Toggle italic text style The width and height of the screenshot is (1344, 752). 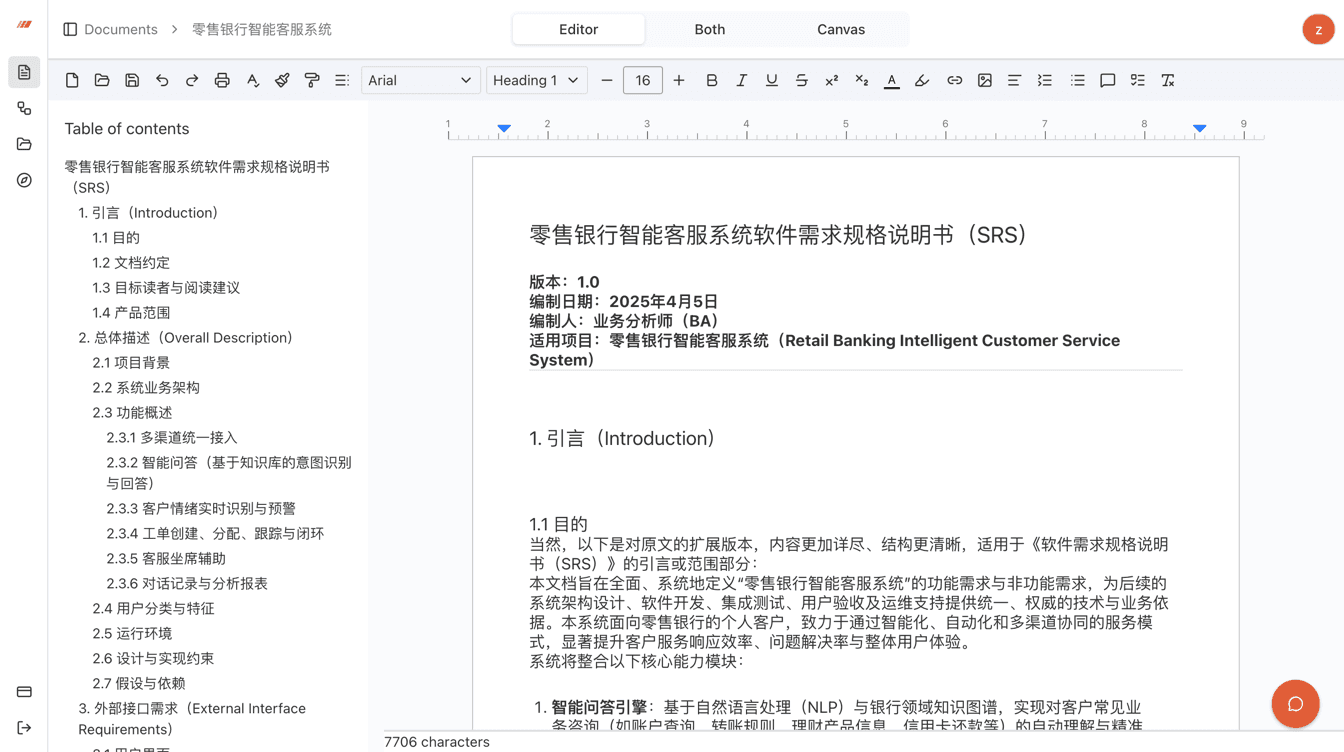[x=741, y=81]
